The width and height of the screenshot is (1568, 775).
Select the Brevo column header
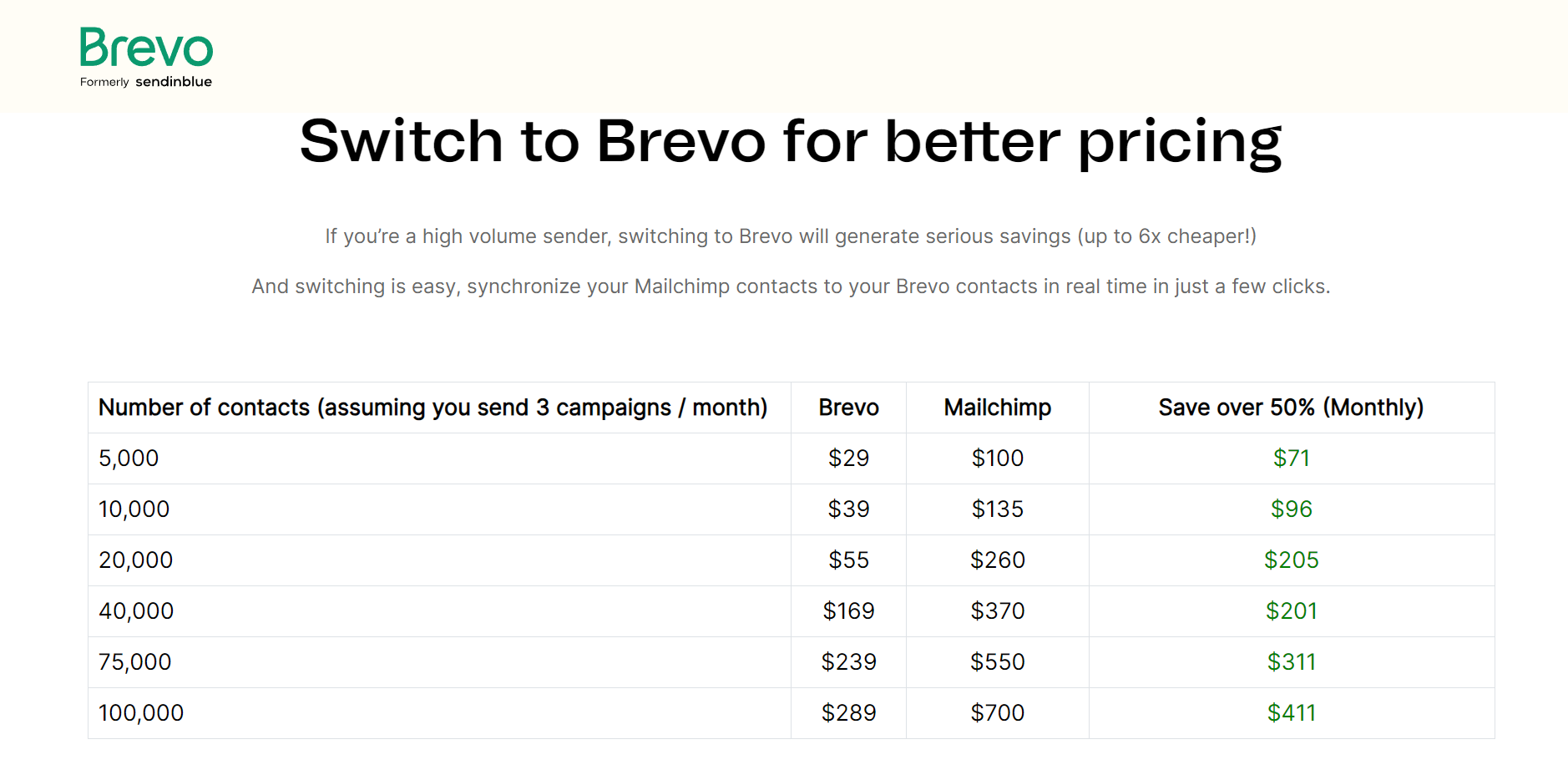coord(848,408)
